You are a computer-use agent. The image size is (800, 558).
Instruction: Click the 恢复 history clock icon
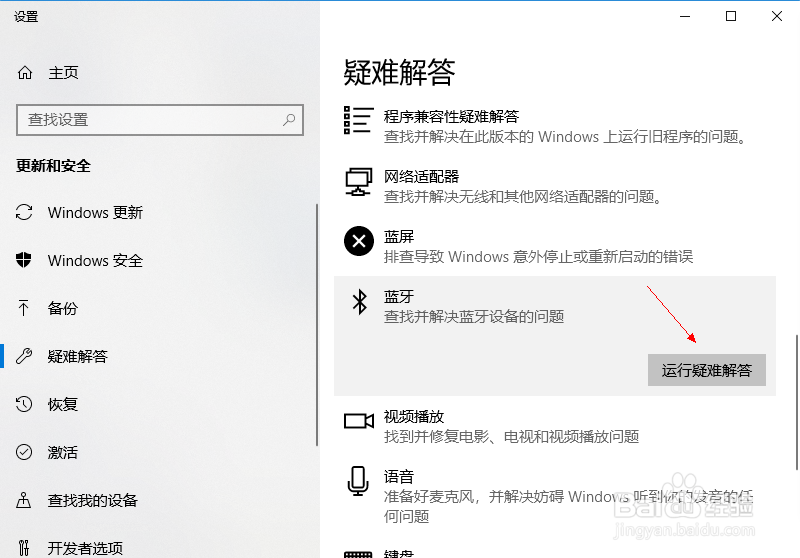coord(24,404)
